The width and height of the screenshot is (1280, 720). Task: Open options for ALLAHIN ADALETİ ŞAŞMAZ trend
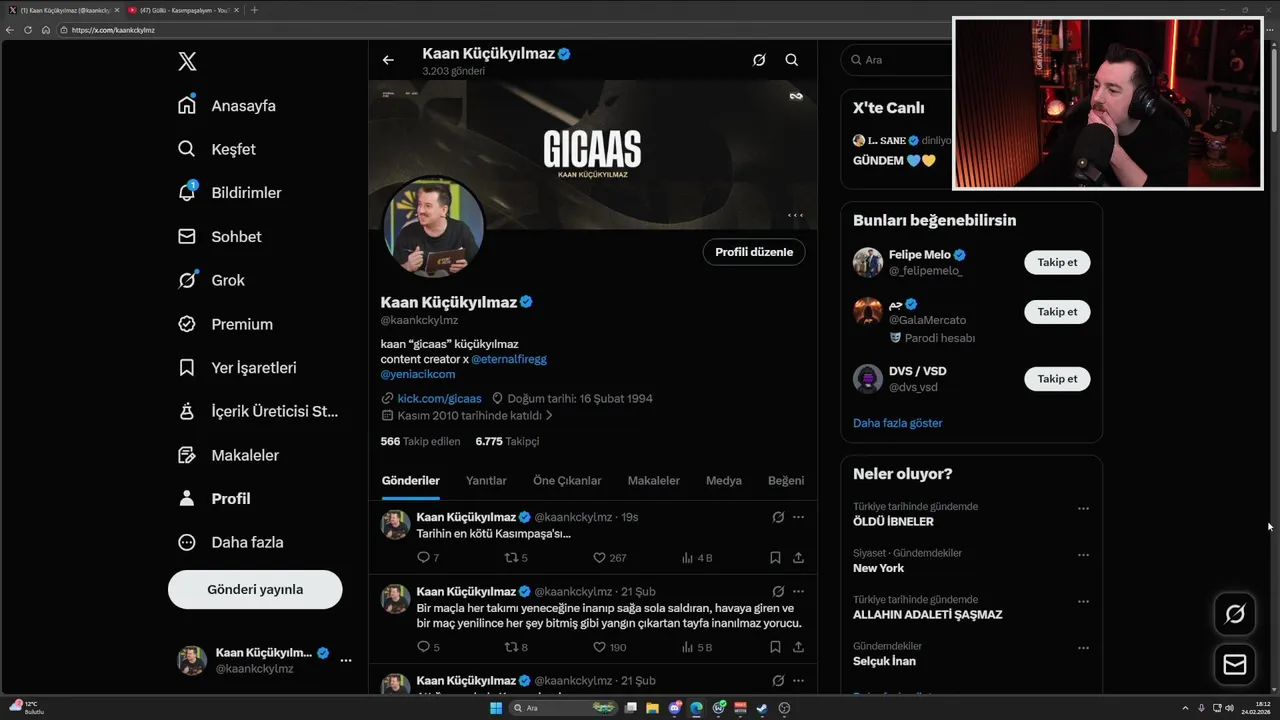coord(1083,601)
